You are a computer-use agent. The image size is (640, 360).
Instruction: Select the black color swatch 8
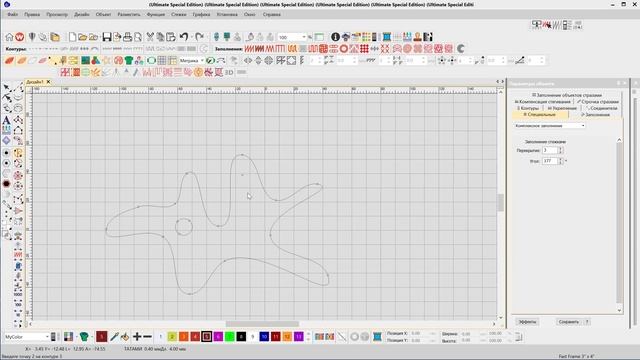(241, 337)
